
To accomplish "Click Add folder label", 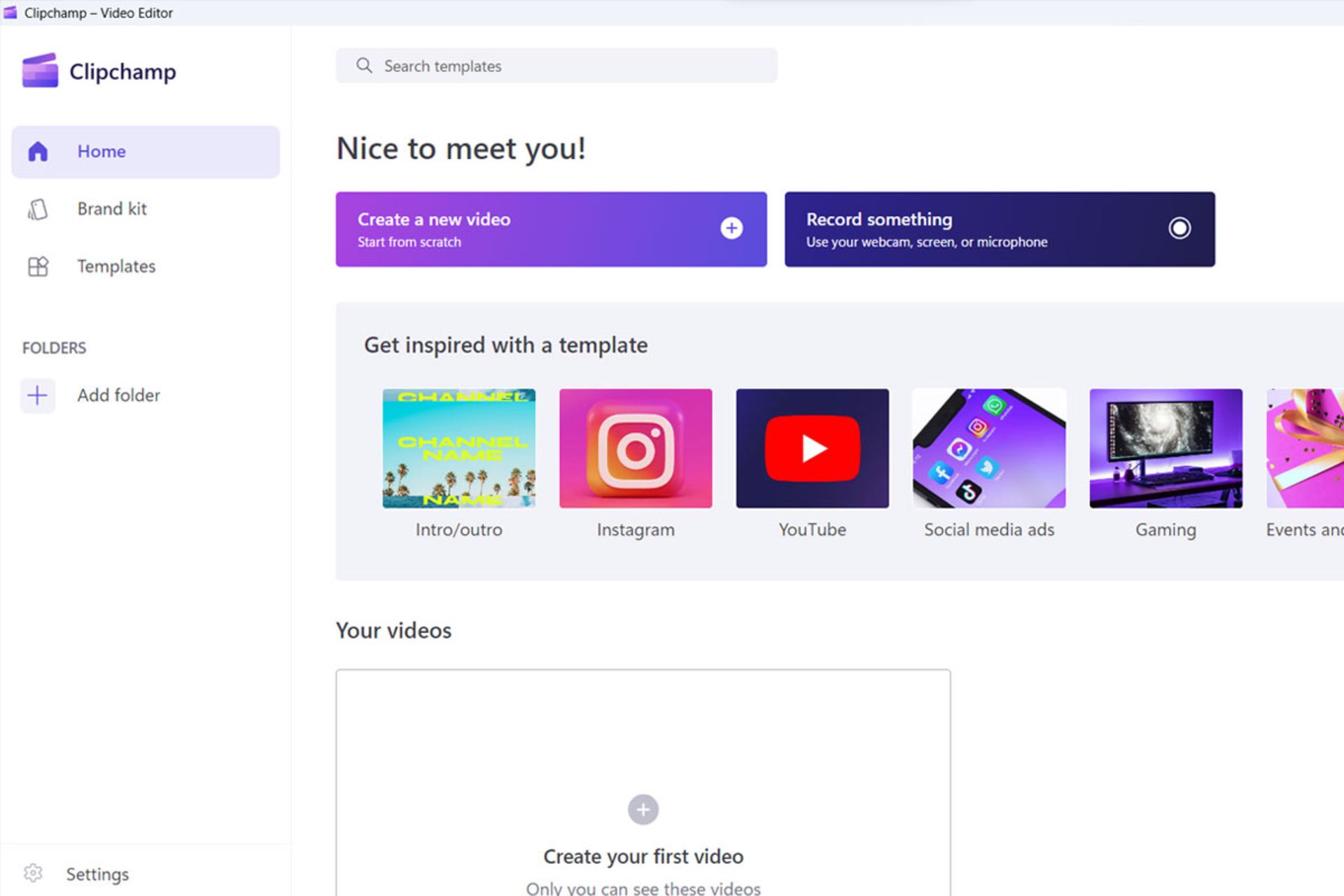I will 118,395.
